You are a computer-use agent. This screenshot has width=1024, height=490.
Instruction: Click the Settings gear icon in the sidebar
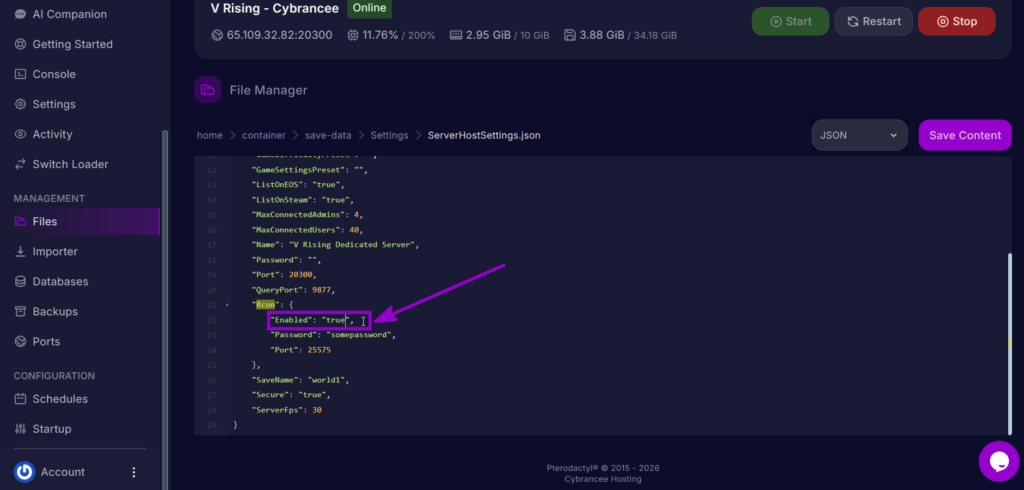pos(20,104)
